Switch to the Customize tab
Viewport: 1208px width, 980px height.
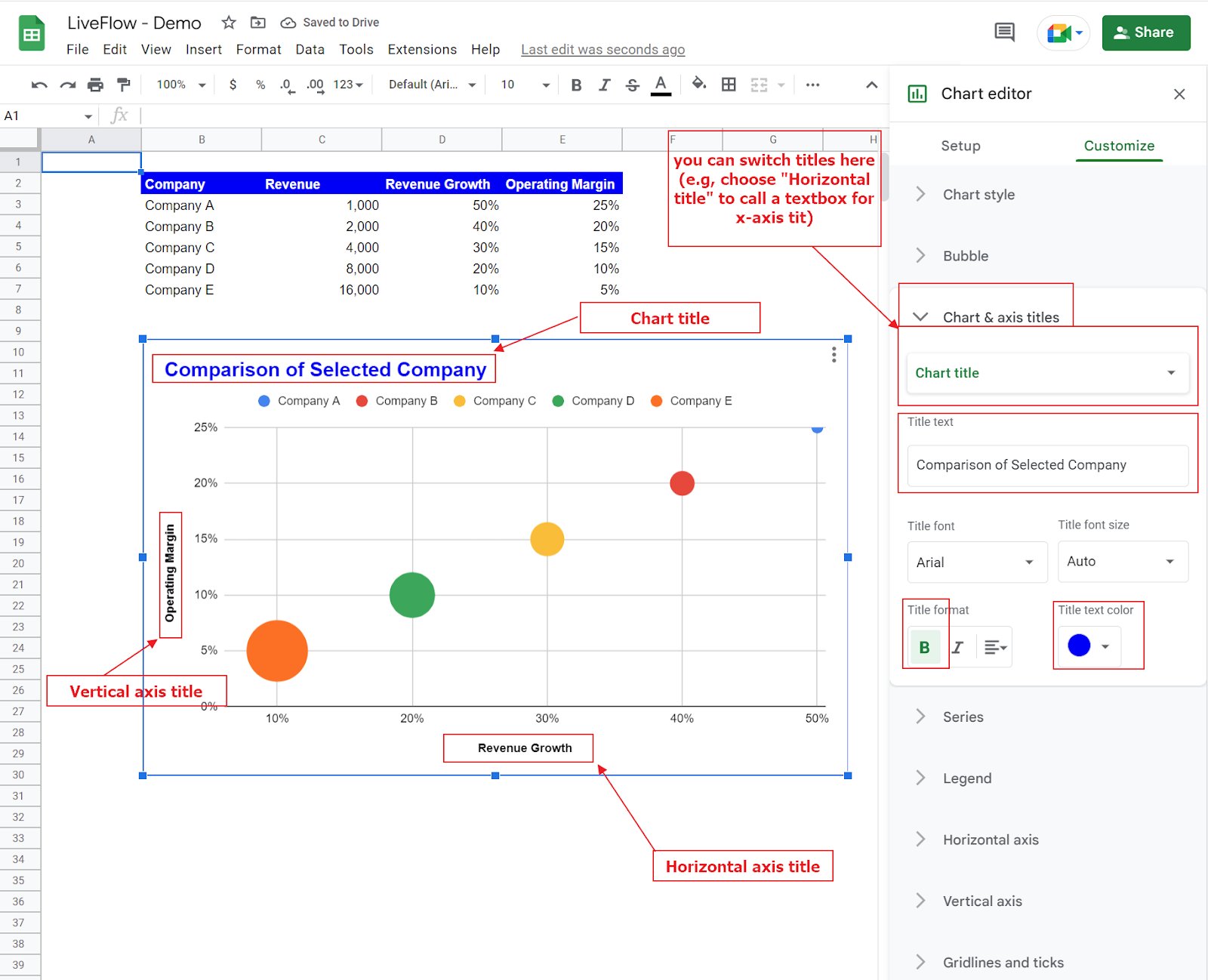coord(1119,146)
